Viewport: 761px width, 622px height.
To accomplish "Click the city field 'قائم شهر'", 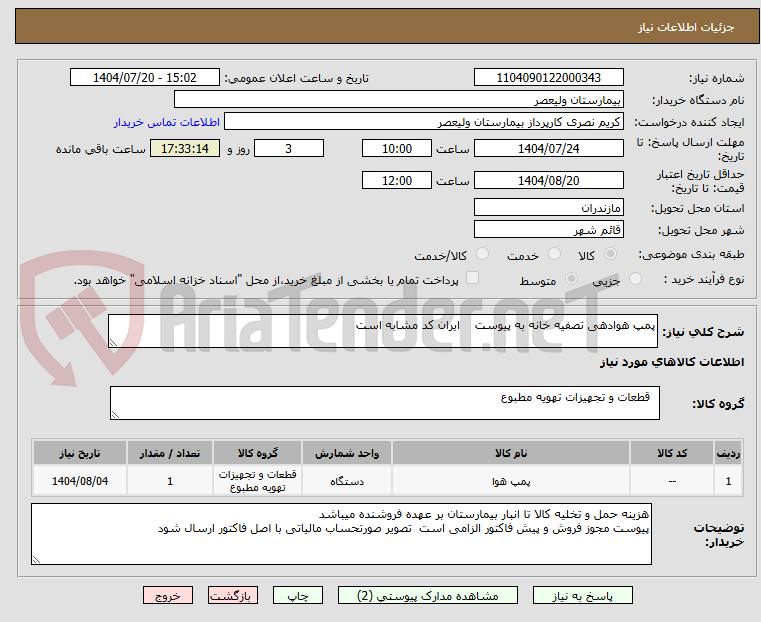I will (548, 229).
